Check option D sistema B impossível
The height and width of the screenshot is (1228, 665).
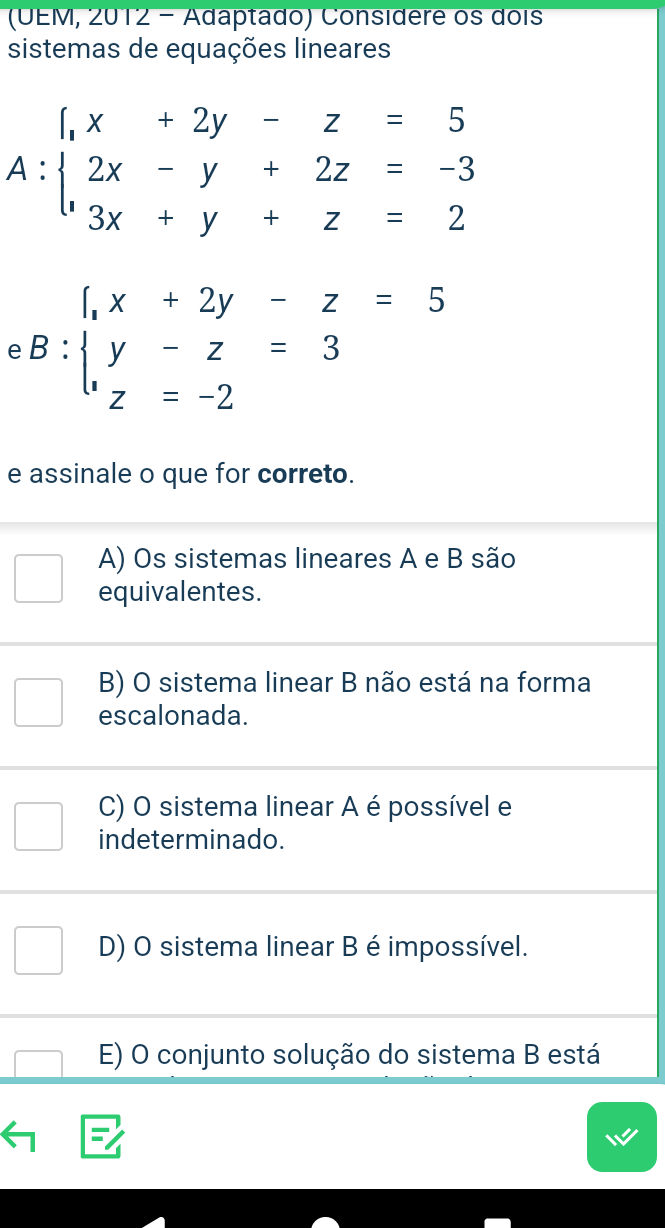tap(38, 950)
